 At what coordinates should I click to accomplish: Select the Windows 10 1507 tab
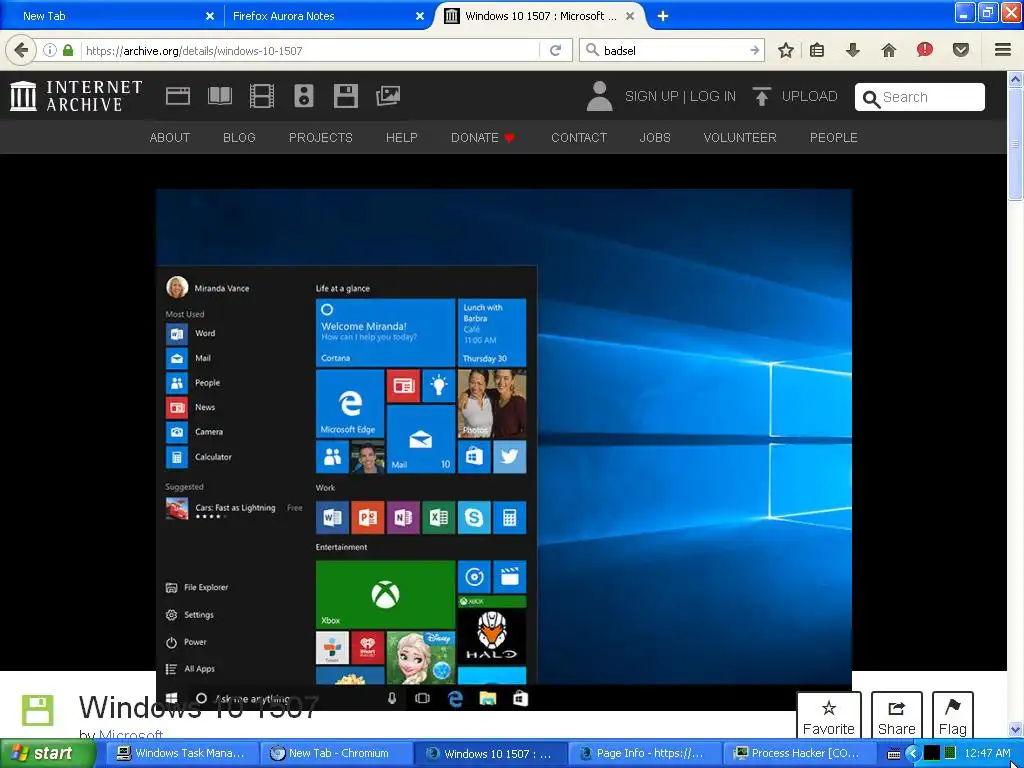tap(539, 16)
